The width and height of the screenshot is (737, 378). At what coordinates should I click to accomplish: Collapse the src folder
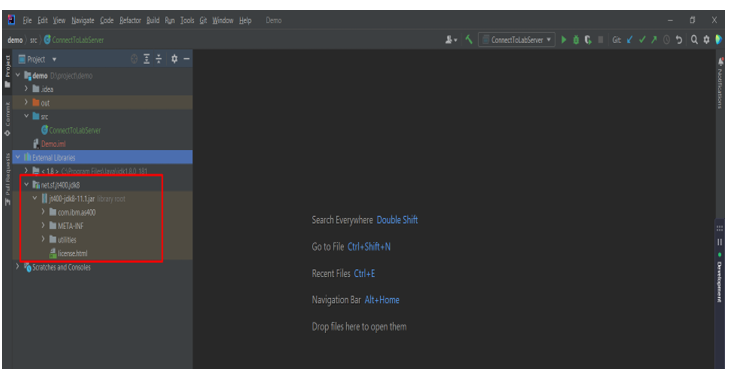point(26,116)
